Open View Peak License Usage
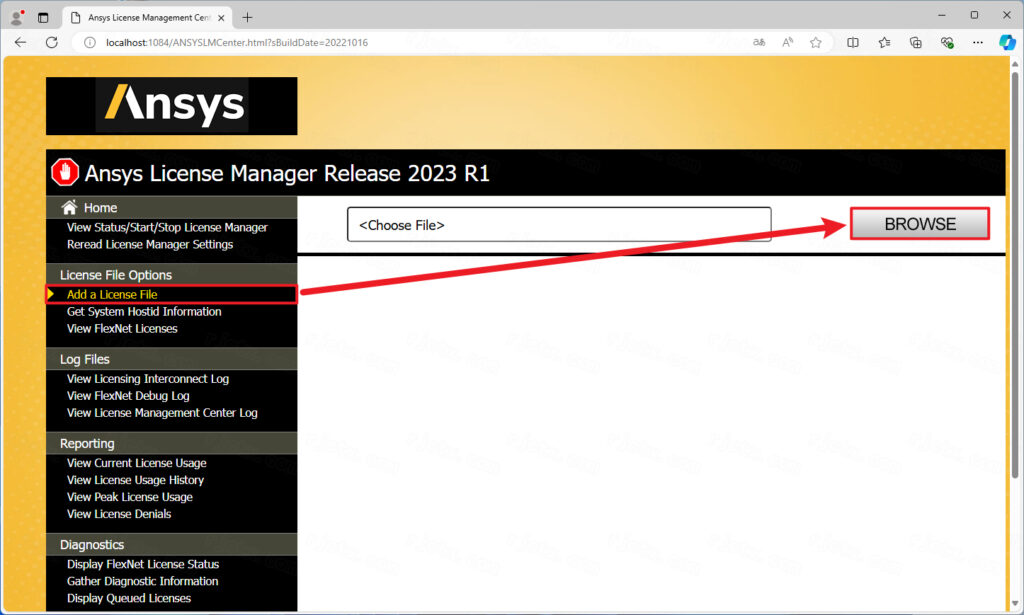This screenshot has width=1024, height=615. coord(129,497)
